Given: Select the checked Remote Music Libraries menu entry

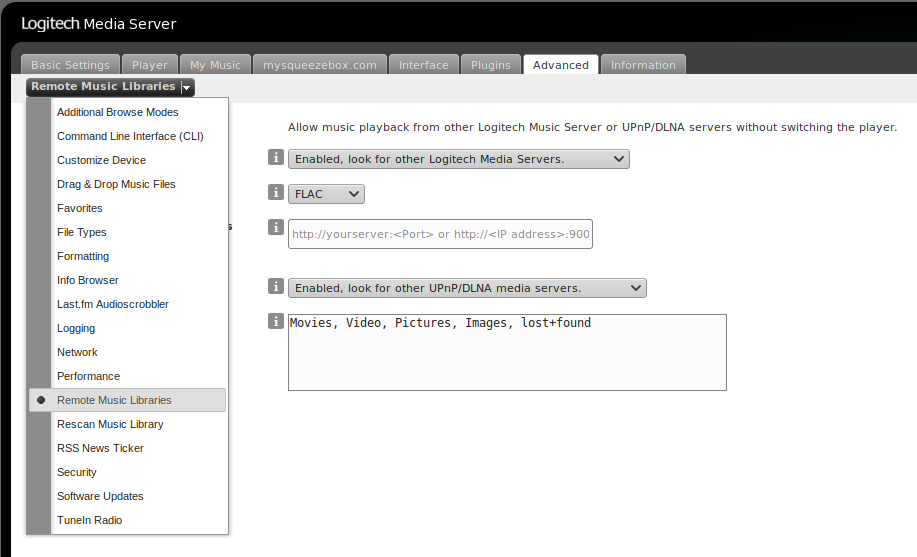Looking at the screenshot, I should click(x=127, y=400).
